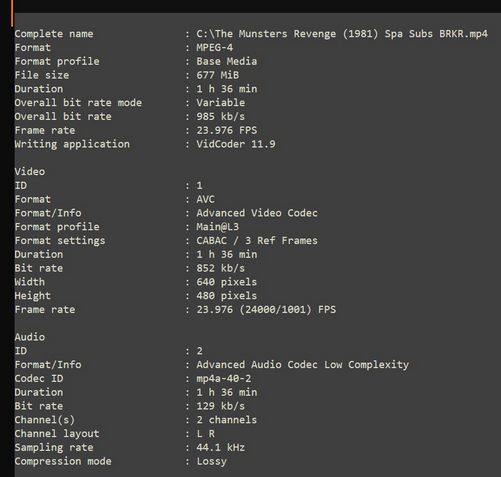Screen dimensions: 501x477
Task: Click the Compression mode Lossy value
Action: (x=211, y=461)
